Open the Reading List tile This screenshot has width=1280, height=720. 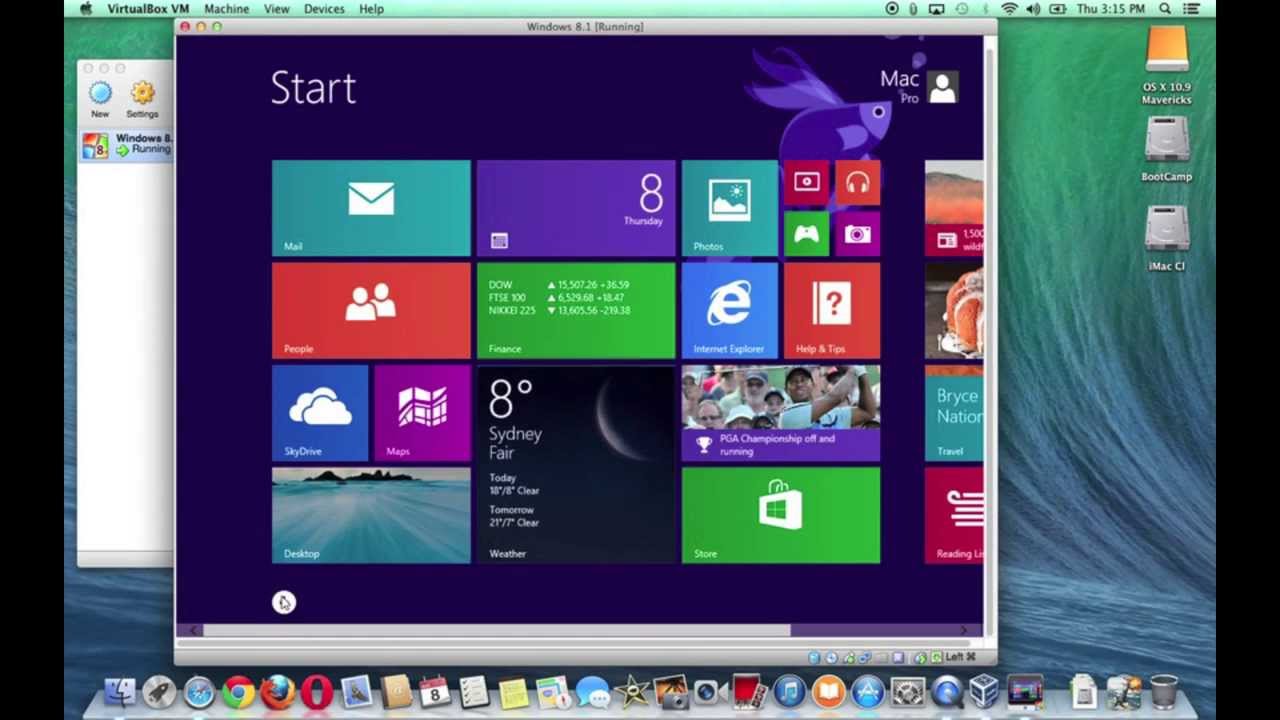[954, 515]
